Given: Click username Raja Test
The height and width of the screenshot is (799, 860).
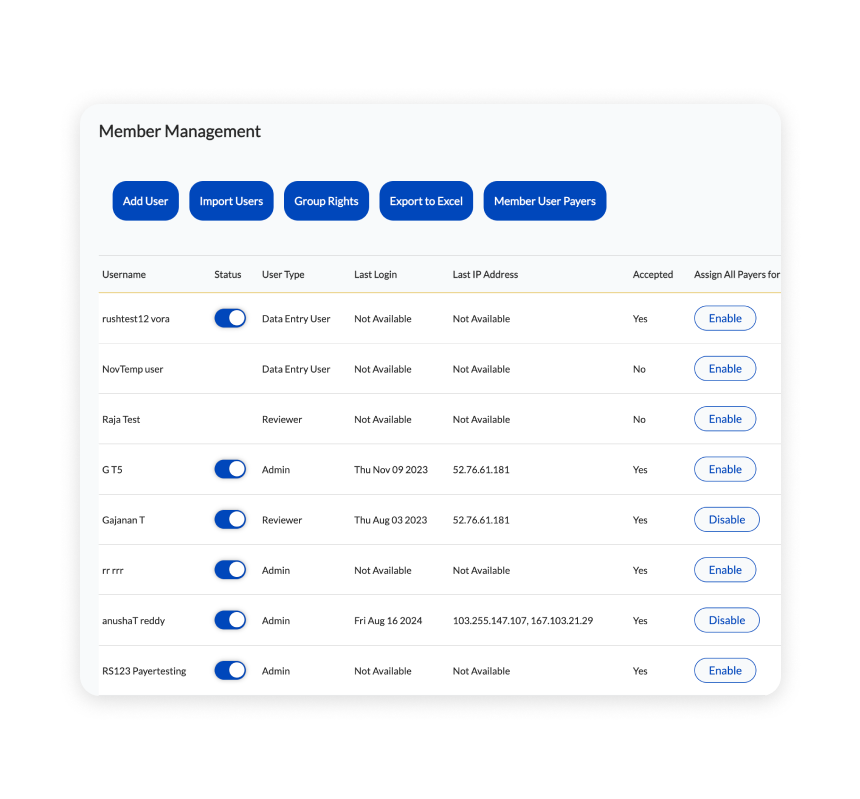Looking at the screenshot, I should [121, 420].
